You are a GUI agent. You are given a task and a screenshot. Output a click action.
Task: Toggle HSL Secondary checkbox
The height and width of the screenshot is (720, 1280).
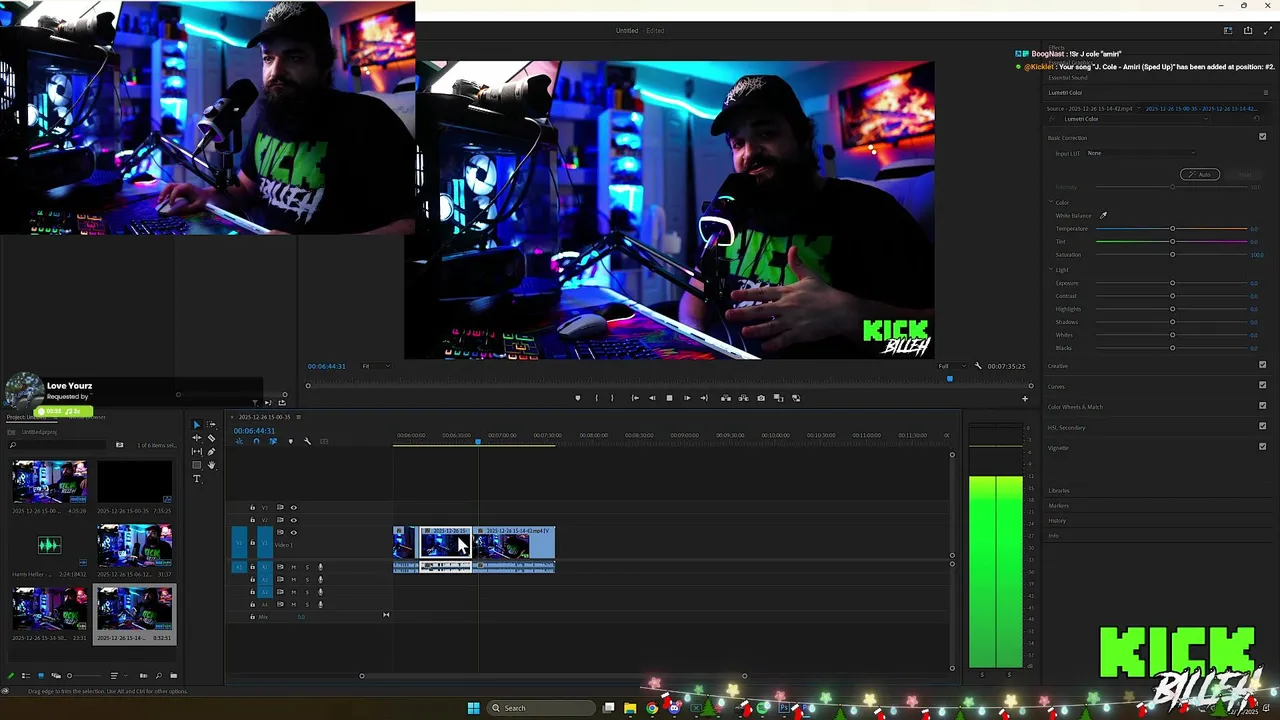(1262, 426)
